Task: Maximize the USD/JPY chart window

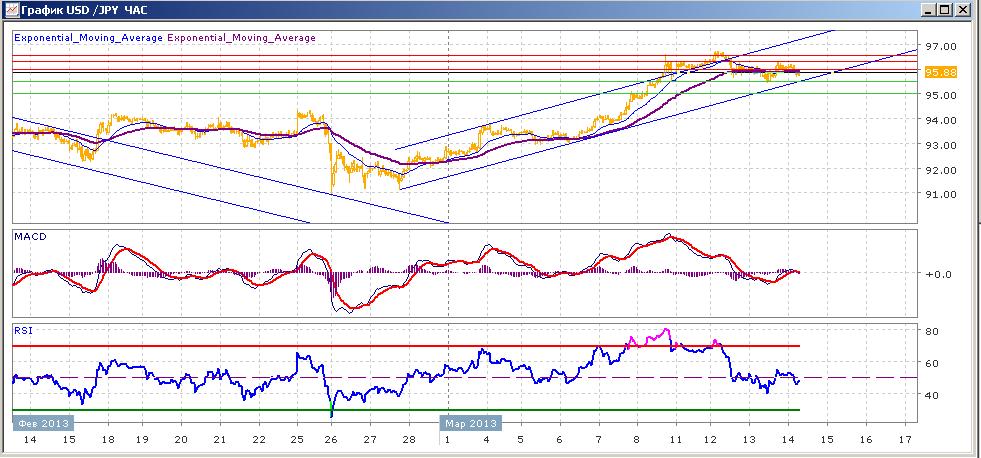Action: click(945, 10)
